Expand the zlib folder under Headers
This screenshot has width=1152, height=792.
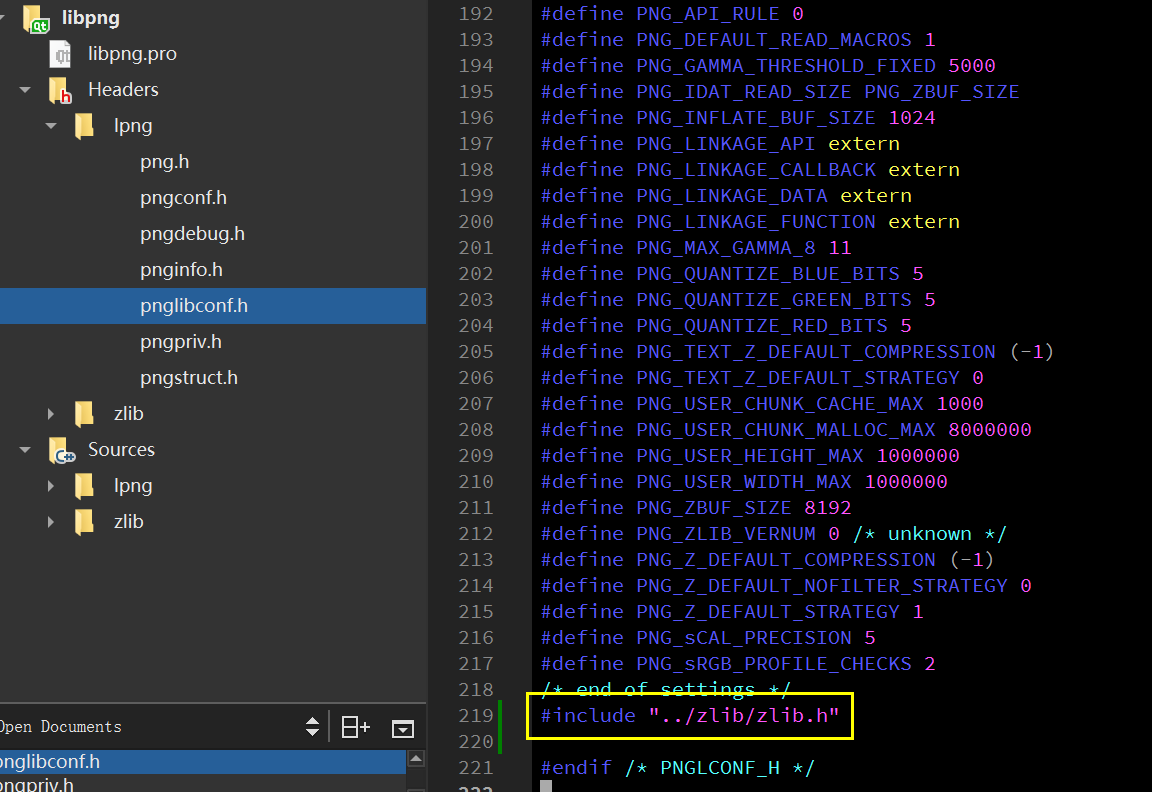[x=51, y=413]
